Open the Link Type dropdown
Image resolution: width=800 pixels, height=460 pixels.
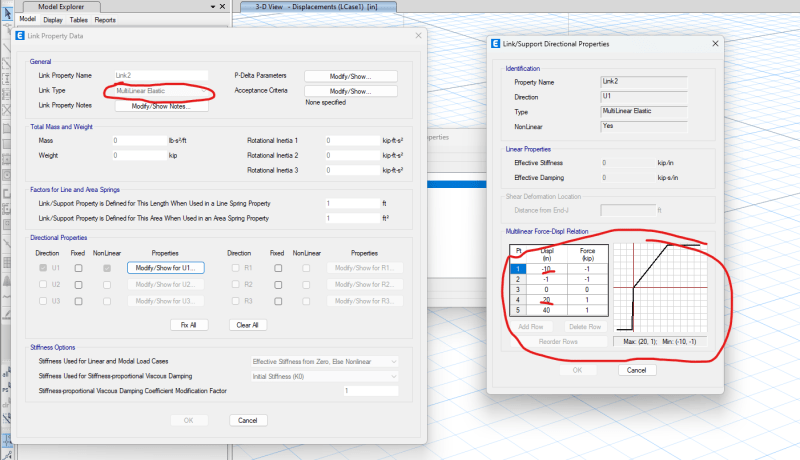click(x=161, y=91)
